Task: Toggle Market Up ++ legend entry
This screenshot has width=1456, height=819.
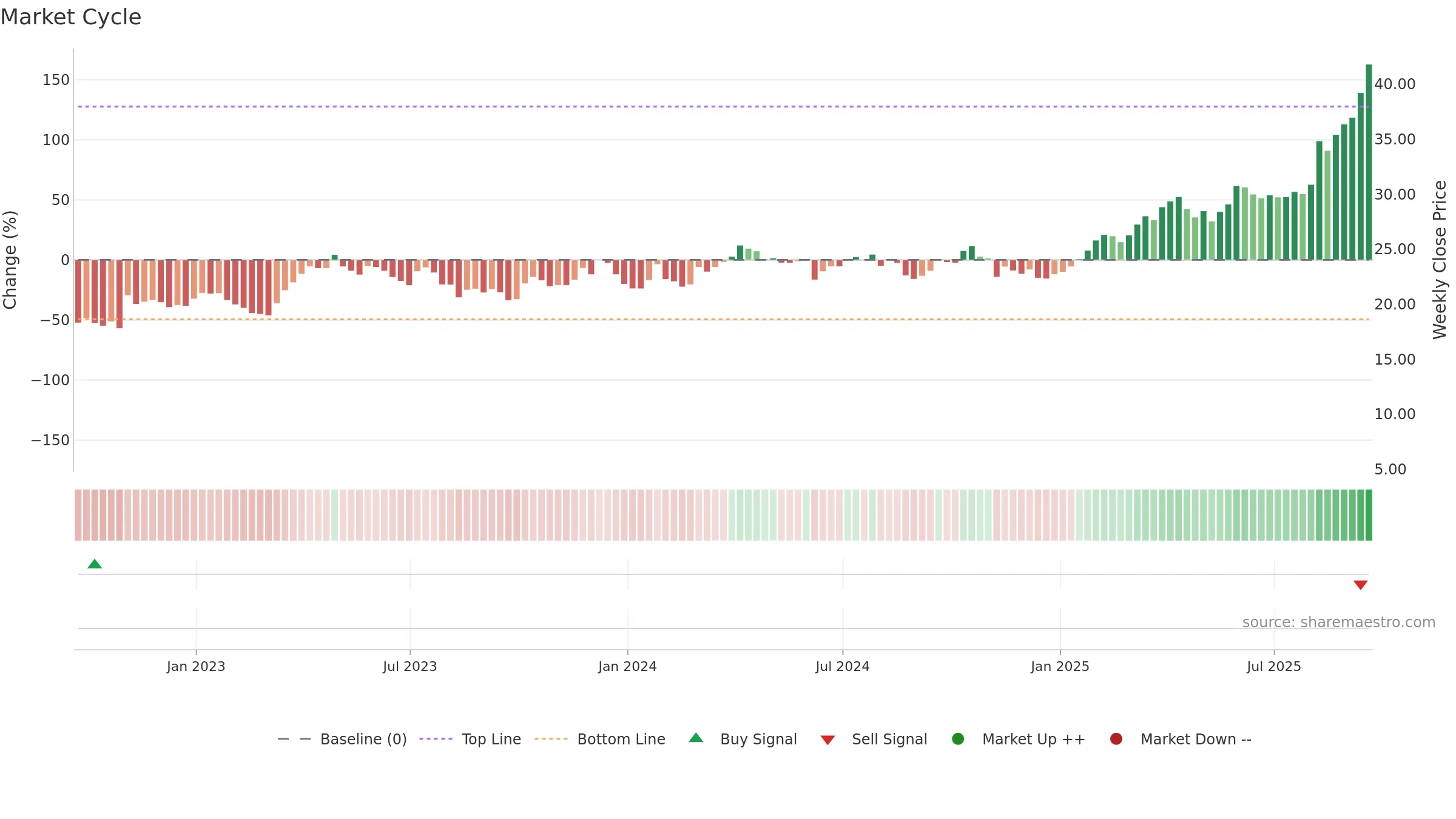Action: 1019,739
